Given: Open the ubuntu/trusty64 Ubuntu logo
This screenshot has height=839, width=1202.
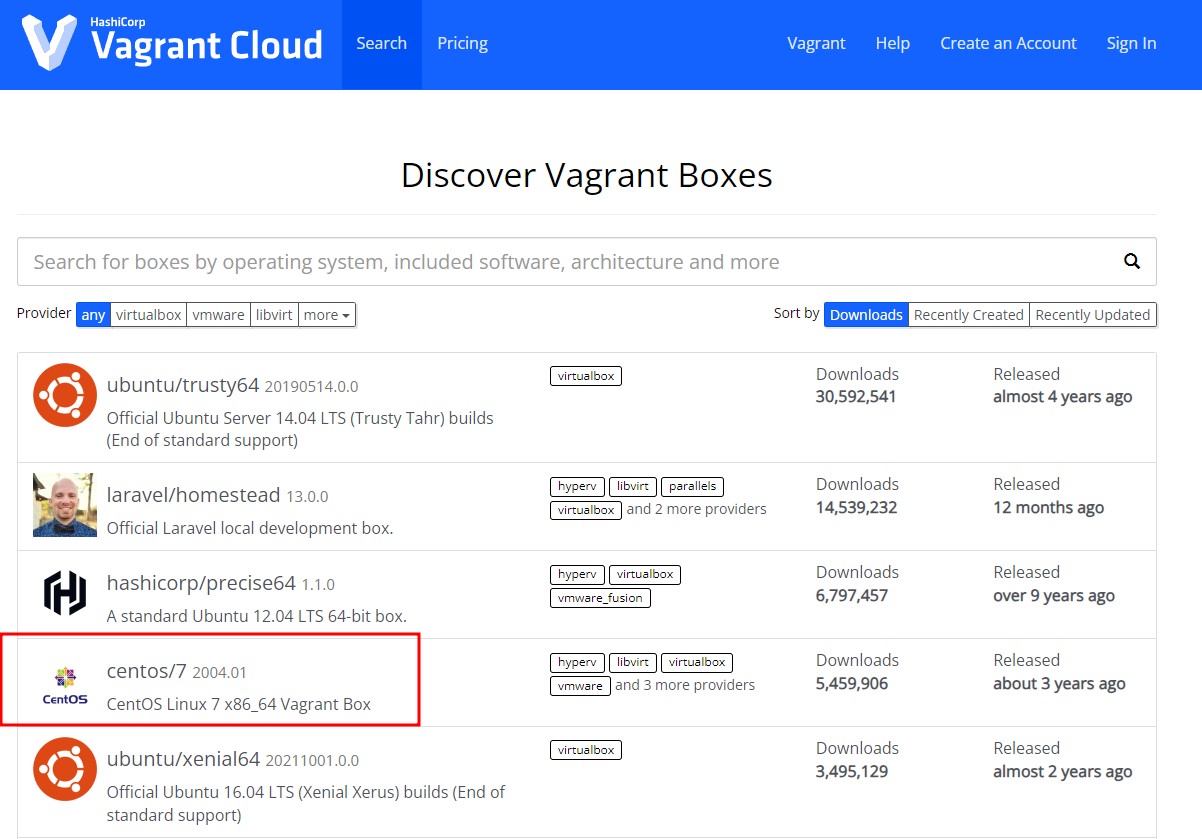Looking at the screenshot, I should click(65, 395).
